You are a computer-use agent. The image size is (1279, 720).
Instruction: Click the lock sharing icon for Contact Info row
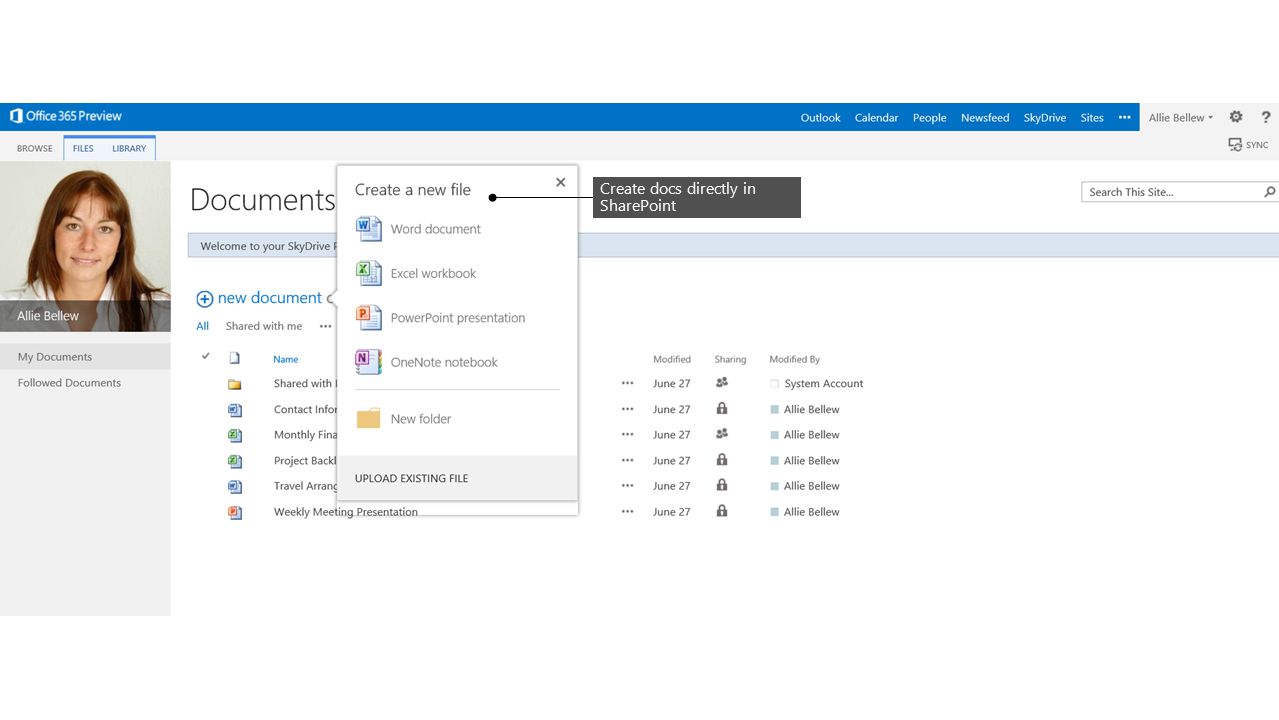pyautogui.click(x=722, y=409)
